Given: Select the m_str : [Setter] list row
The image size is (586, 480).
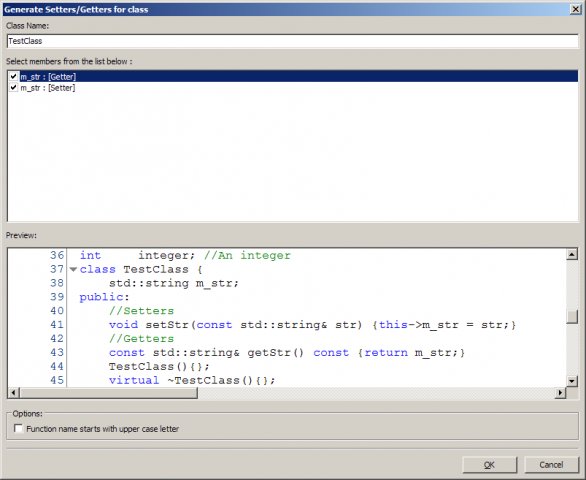Looking at the screenshot, I should point(293,87).
